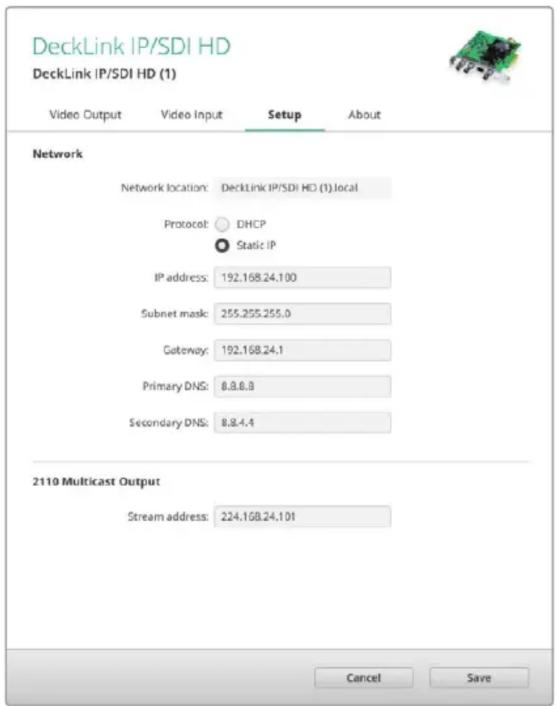Click the "Secondary DNS:" label

coord(168,423)
